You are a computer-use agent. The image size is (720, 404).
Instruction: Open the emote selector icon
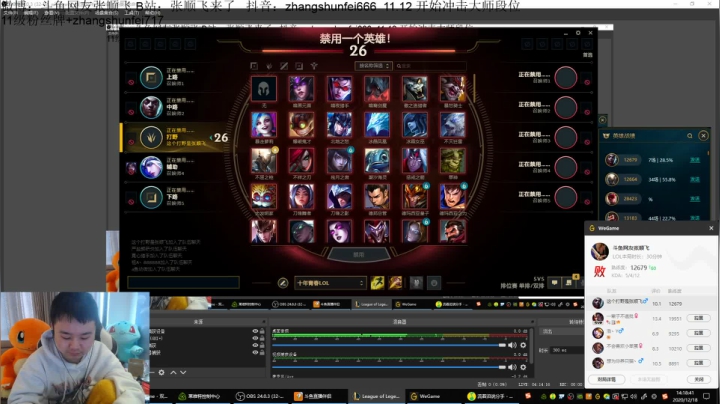click(434, 283)
